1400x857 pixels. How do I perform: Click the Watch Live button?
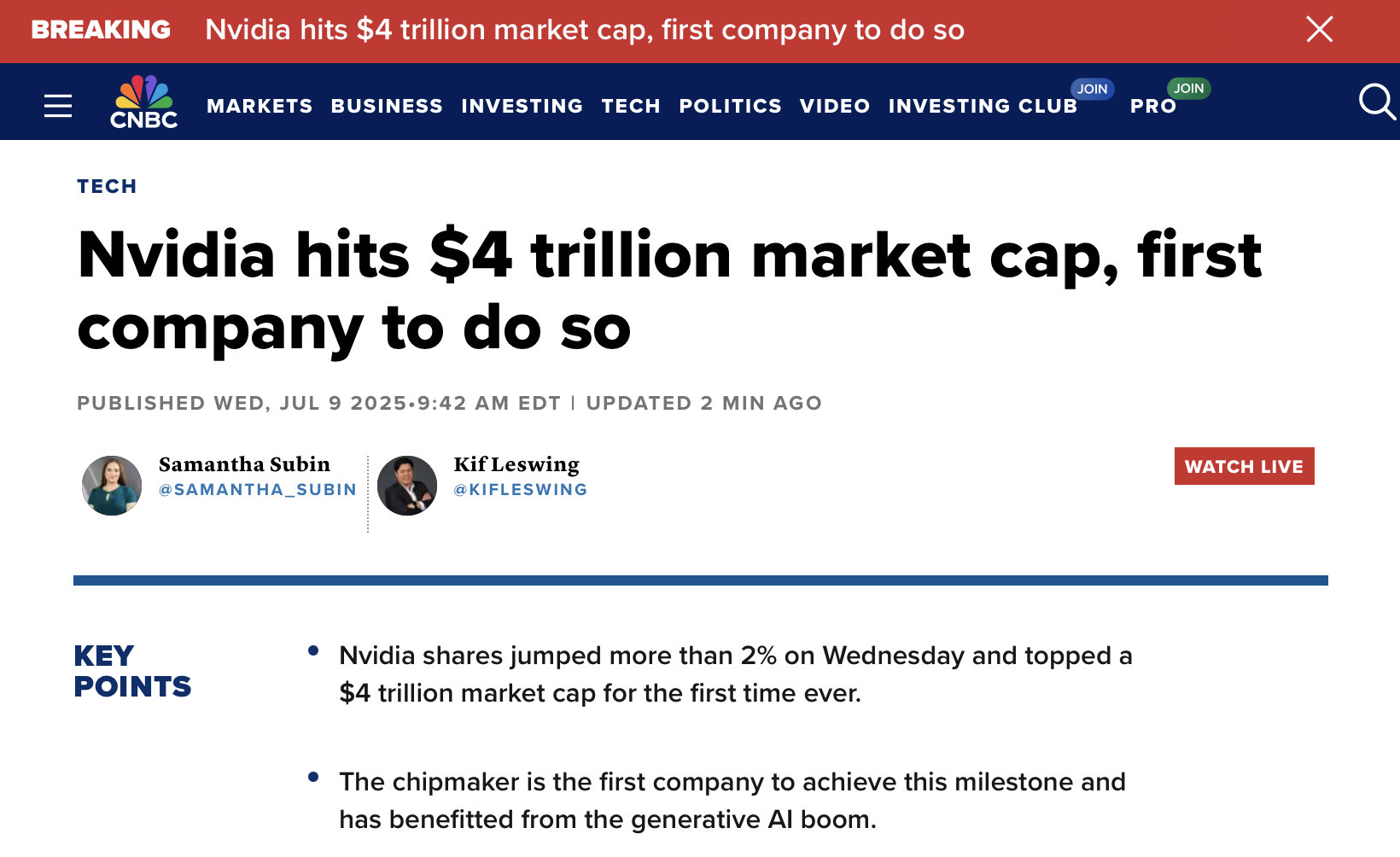(1244, 466)
